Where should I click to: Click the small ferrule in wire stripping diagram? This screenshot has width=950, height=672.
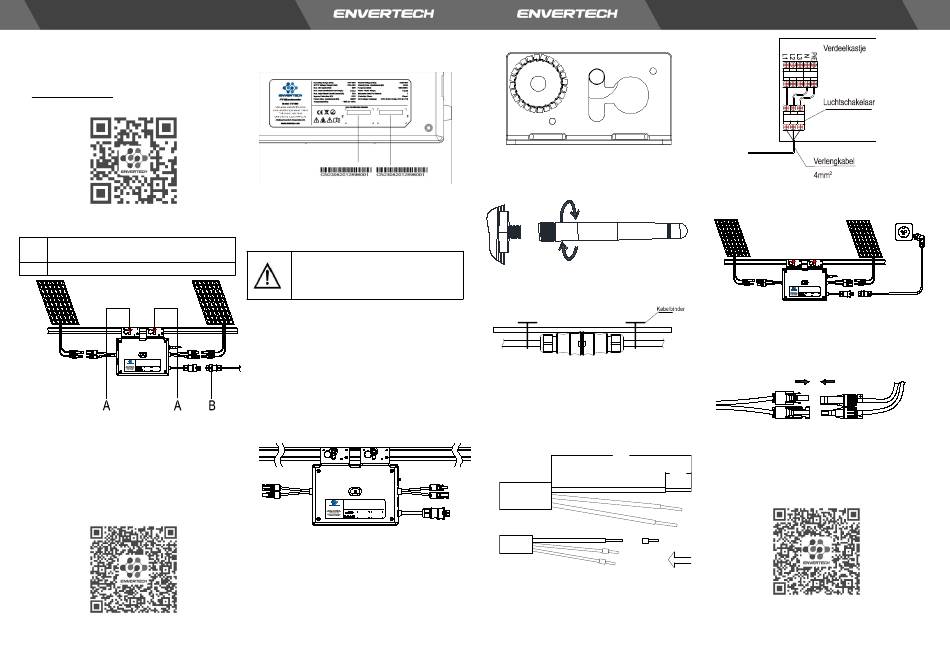[x=650, y=540]
